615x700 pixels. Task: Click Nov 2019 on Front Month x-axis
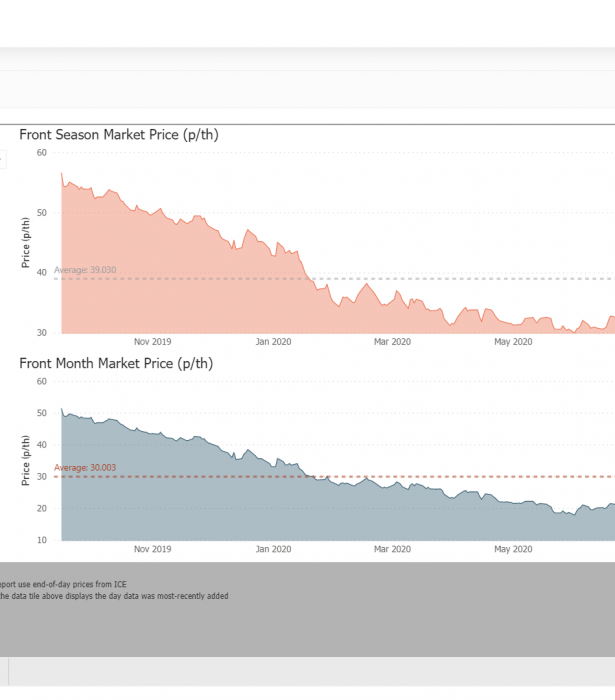(x=152, y=549)
